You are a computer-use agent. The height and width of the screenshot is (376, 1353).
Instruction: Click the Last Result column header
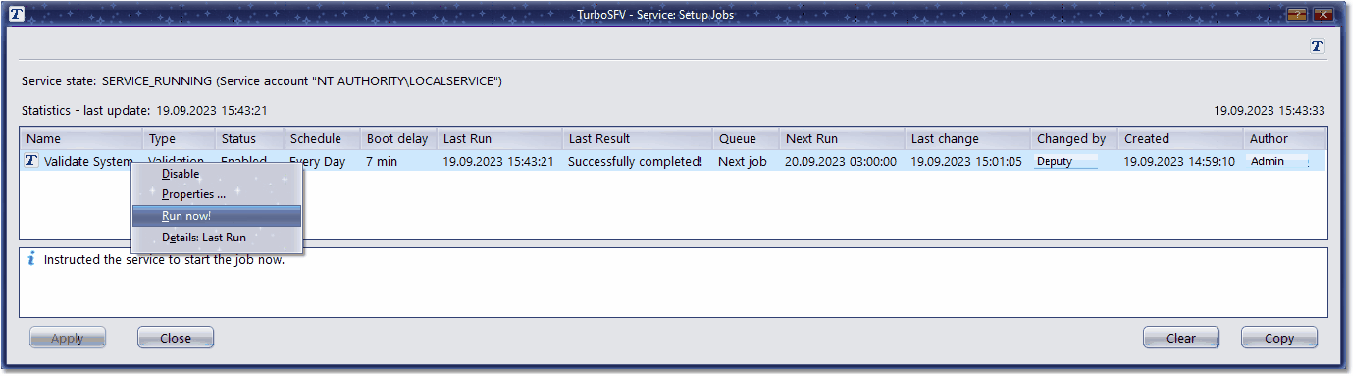638,139
